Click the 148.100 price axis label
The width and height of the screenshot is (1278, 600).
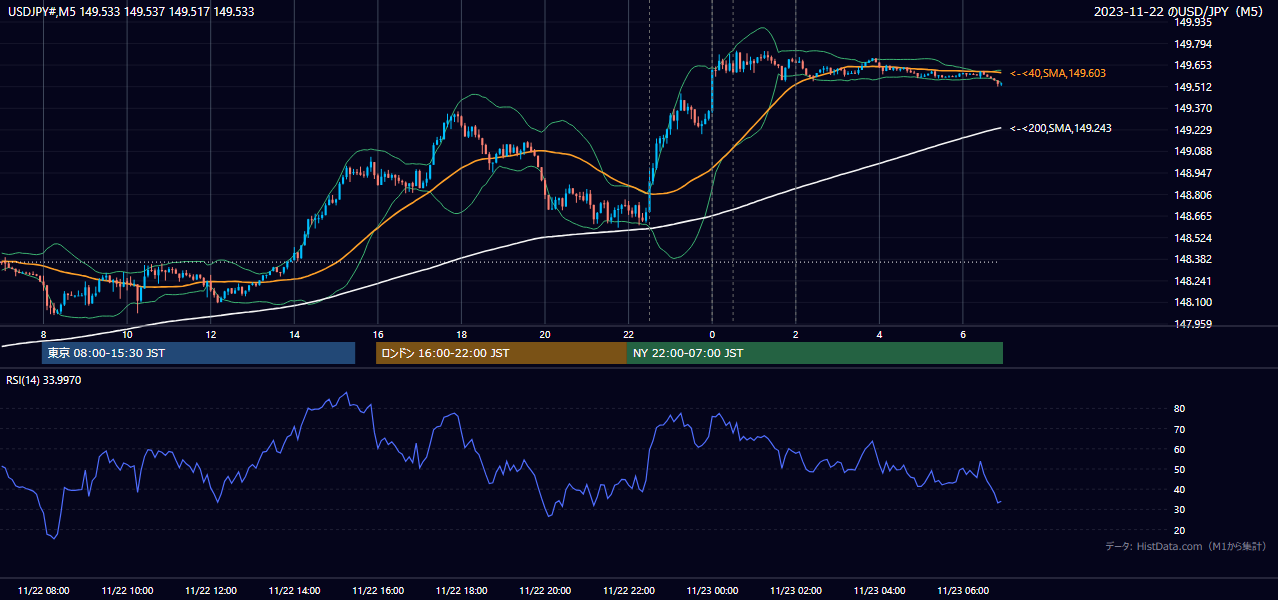tap(1194, 303)
